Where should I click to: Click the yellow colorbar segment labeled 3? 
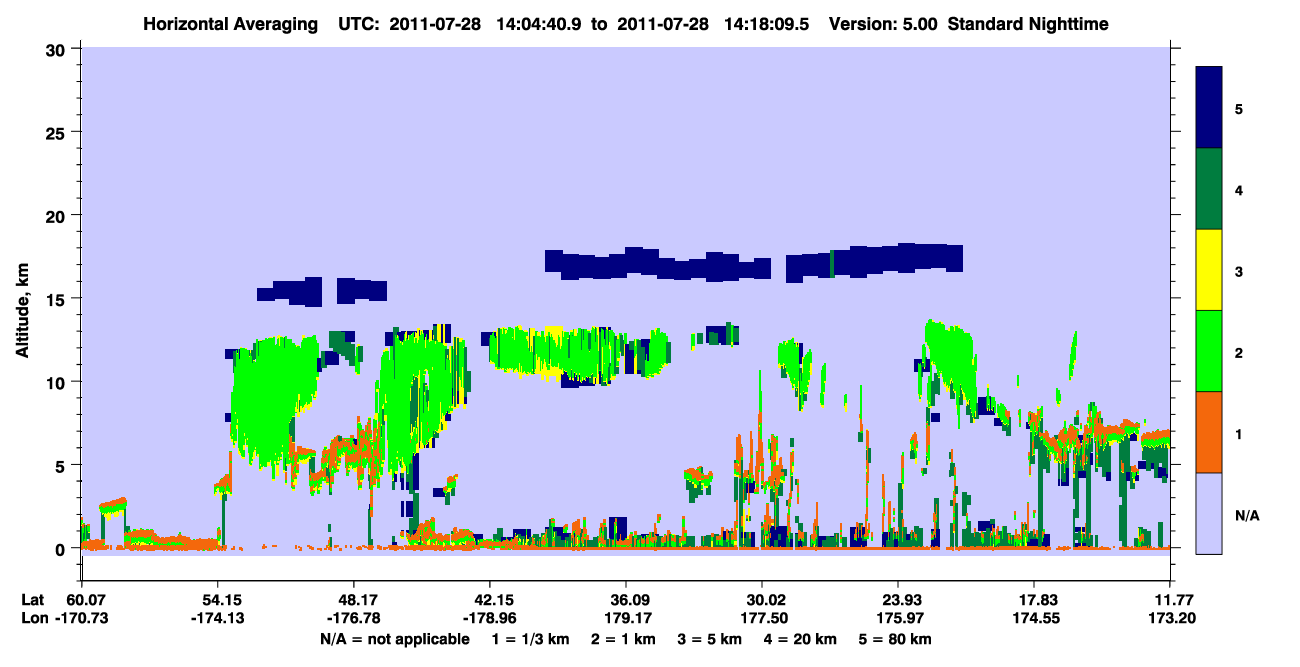[x=1209, y=270]
